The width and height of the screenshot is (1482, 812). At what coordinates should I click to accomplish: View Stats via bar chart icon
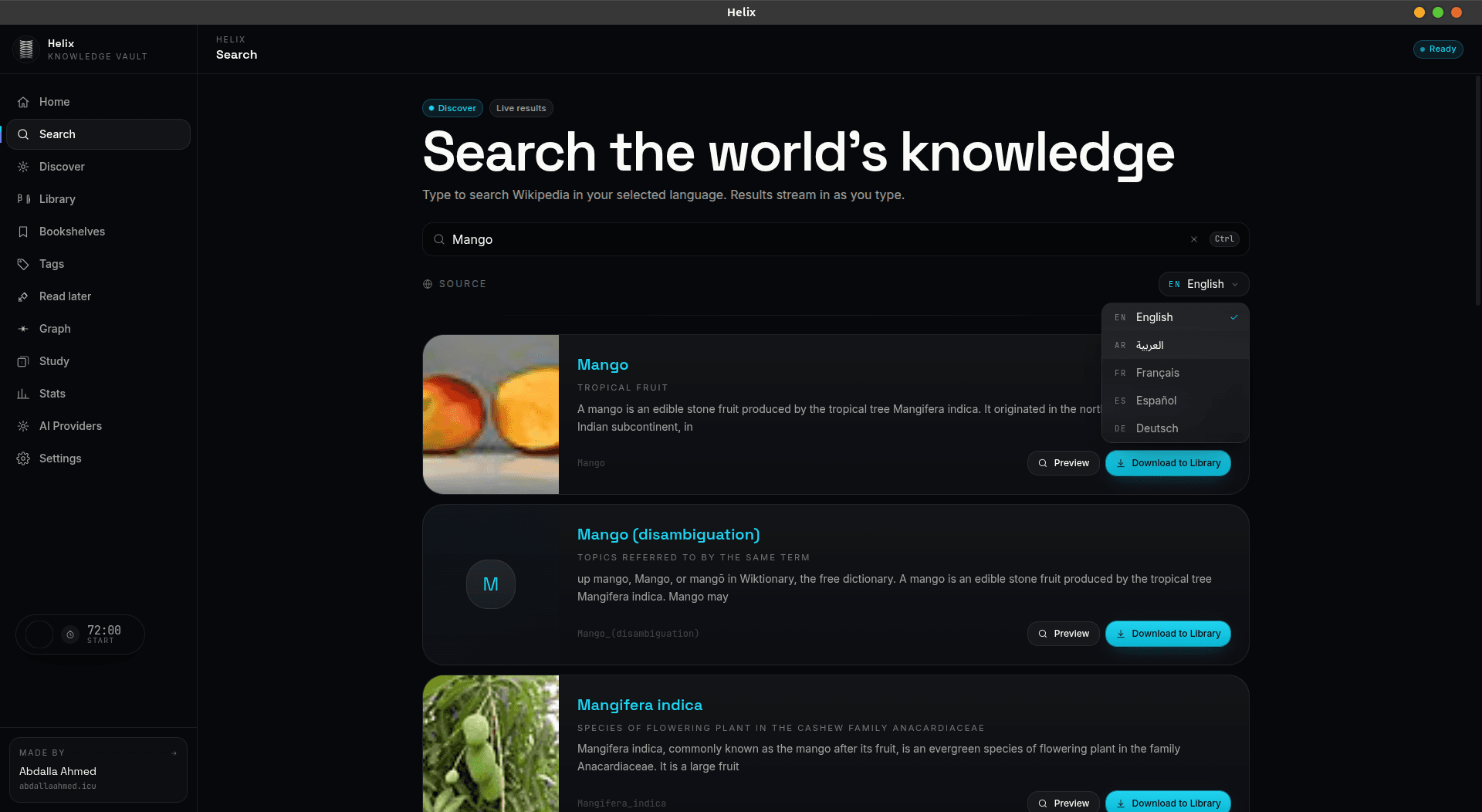pyautogui.click(x=23, y=394)
